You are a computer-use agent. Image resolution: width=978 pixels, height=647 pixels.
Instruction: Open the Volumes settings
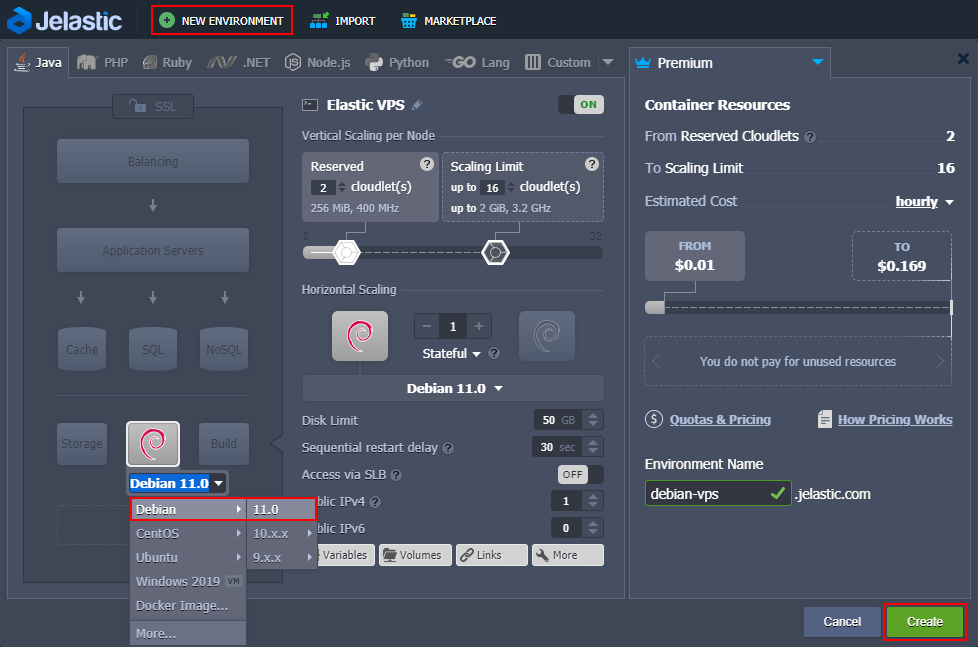(415, 555)
